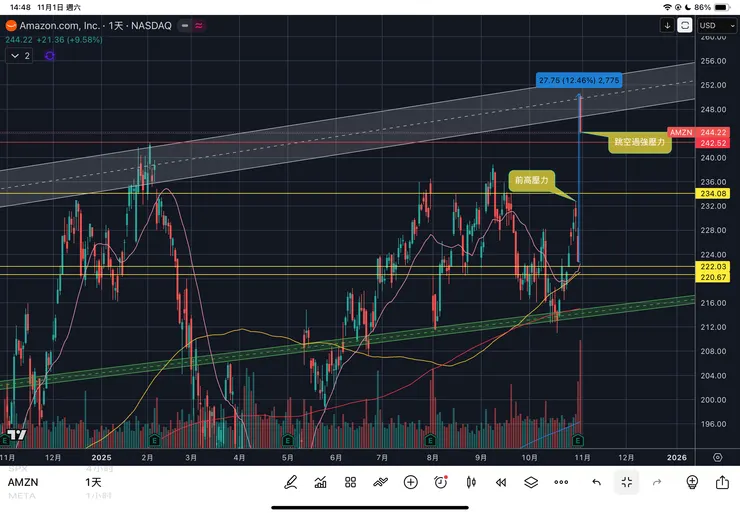Screen dimensions: 740x514
Task: Tap the battery 86% status indicator
Action: click(713, 7)
